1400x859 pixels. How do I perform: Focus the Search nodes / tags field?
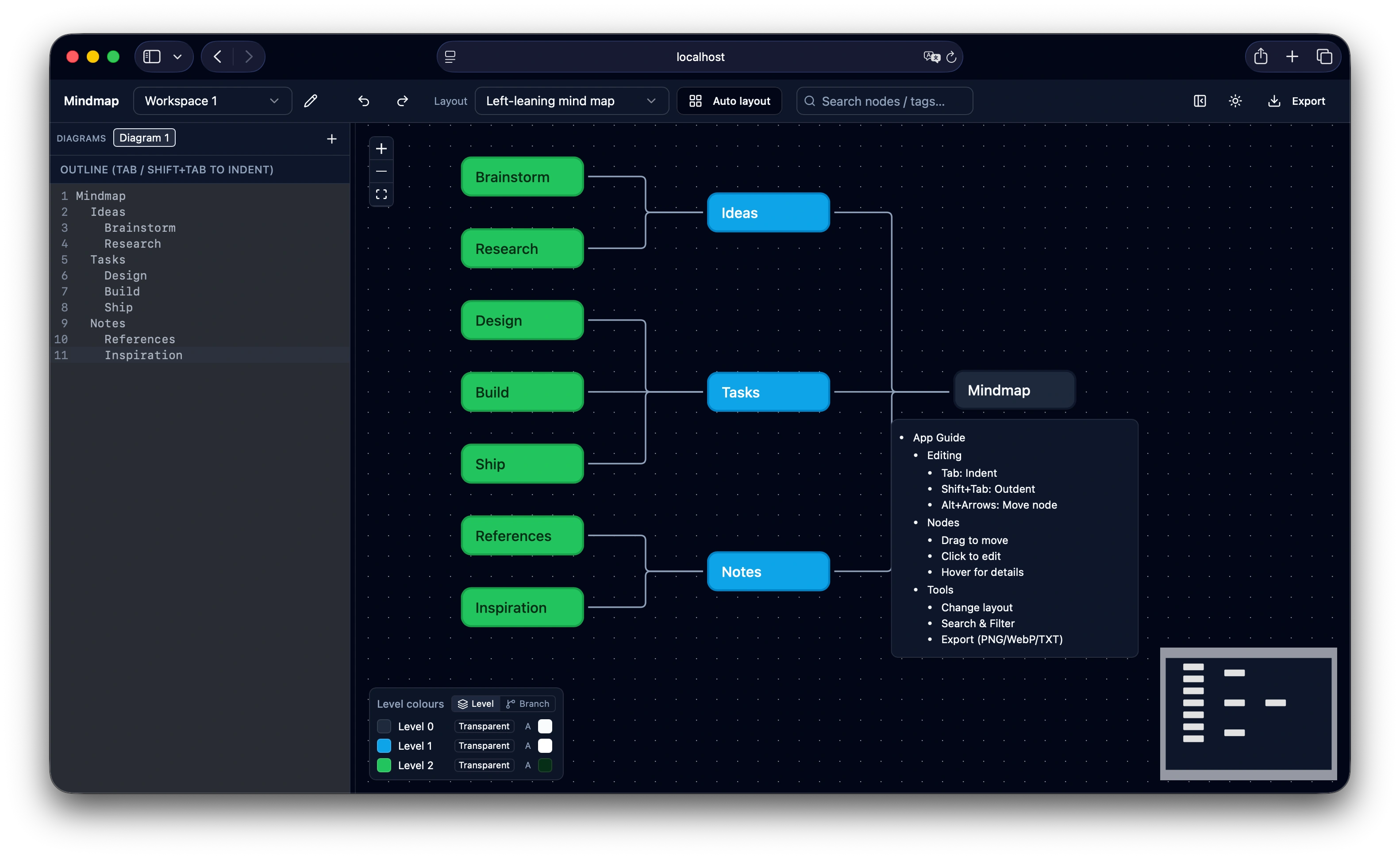885,101
